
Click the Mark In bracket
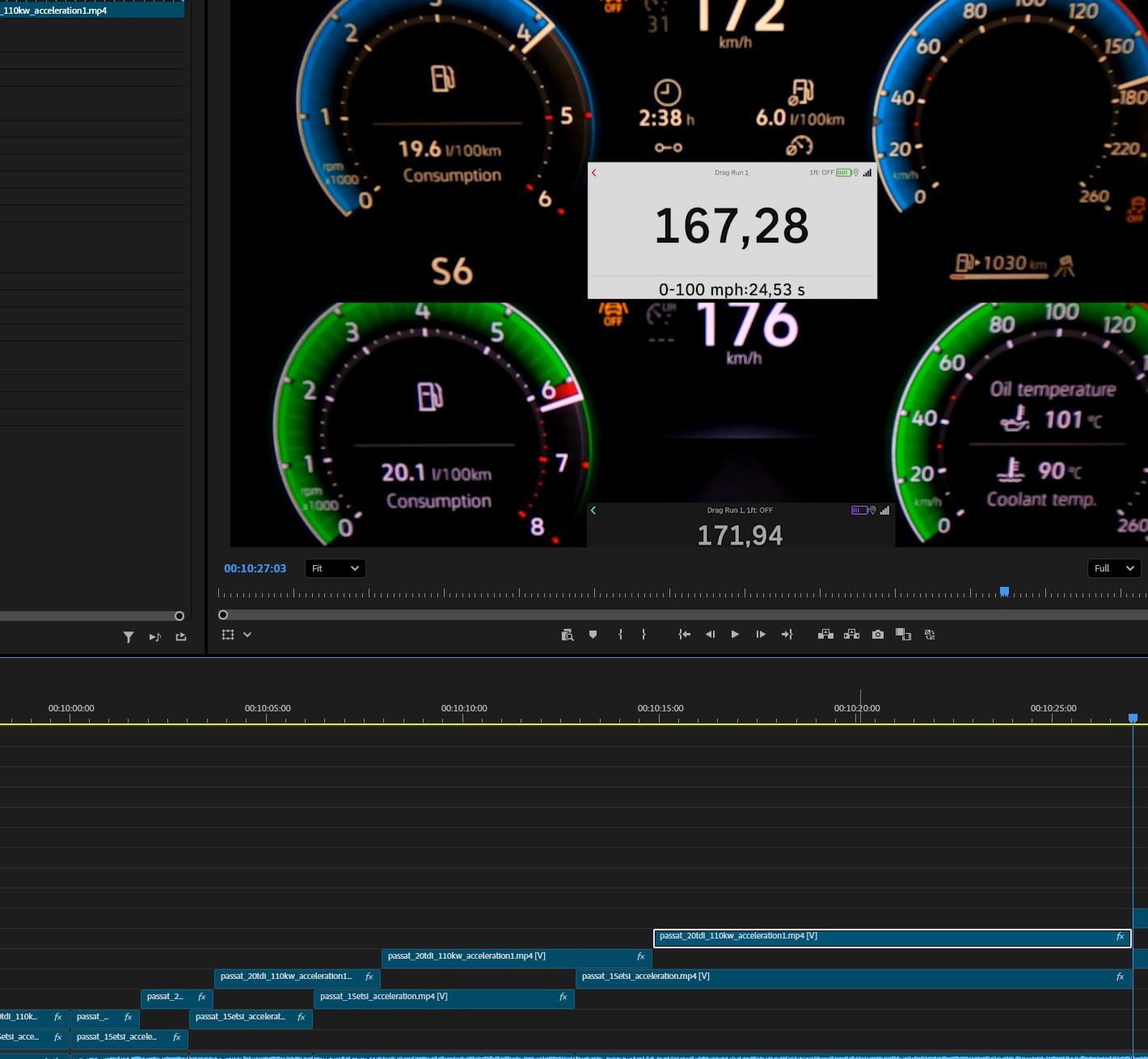click(x=620, y=635)
